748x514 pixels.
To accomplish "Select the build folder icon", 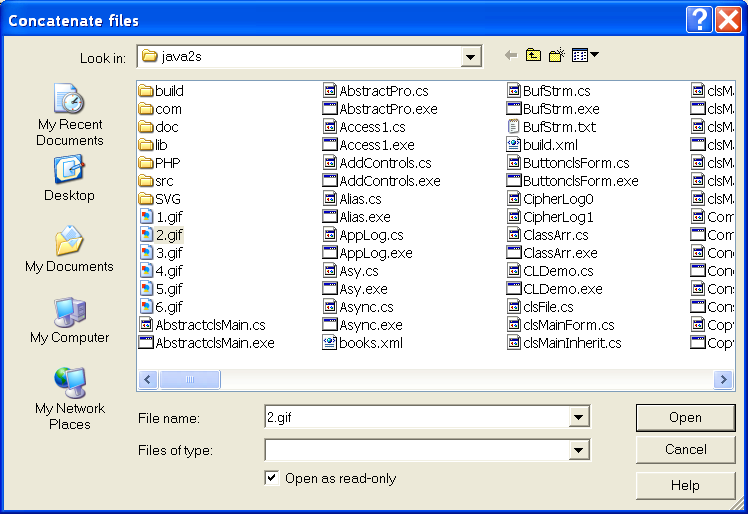I will click(146, 91).
